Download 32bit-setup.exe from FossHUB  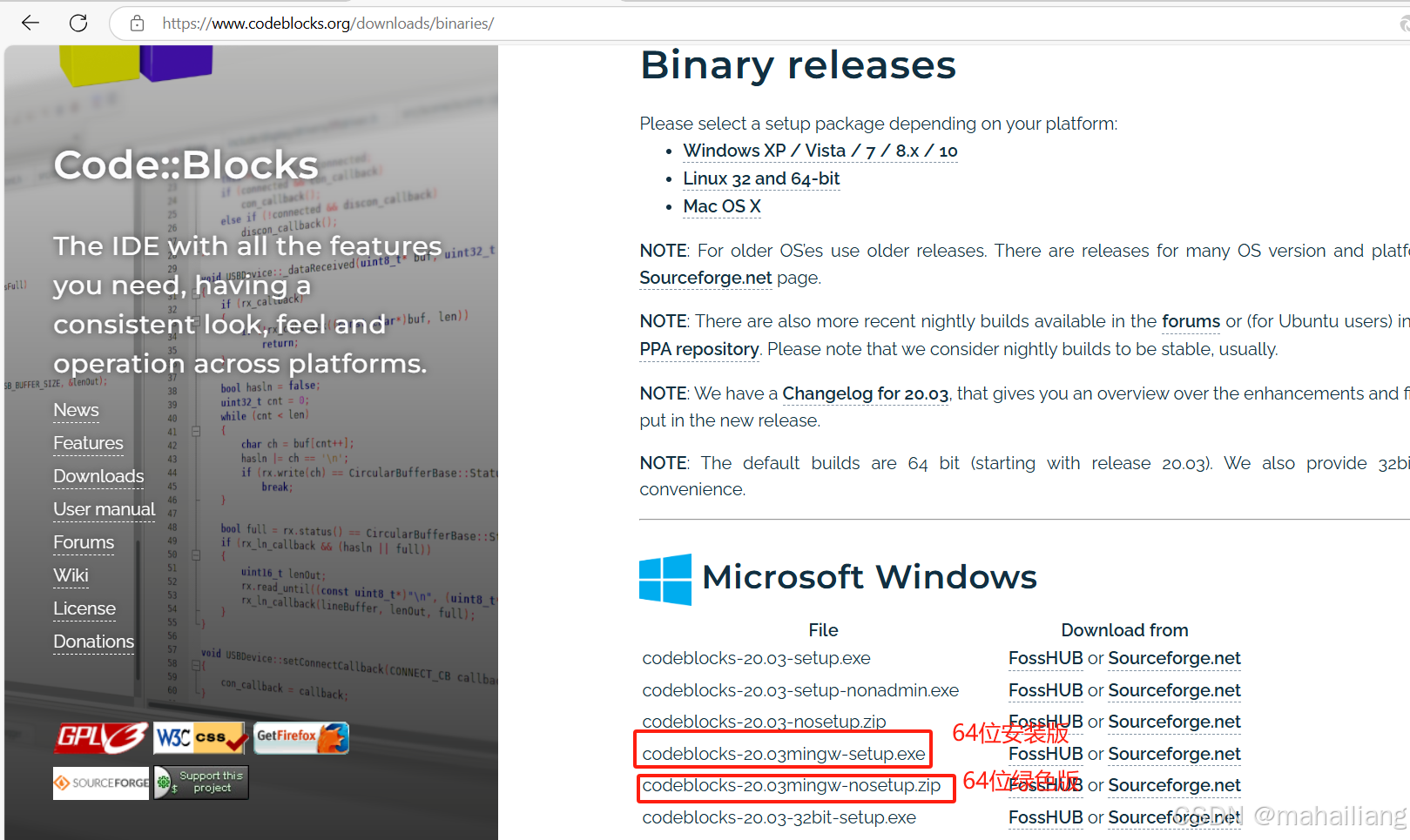[x=1045, y=817]
